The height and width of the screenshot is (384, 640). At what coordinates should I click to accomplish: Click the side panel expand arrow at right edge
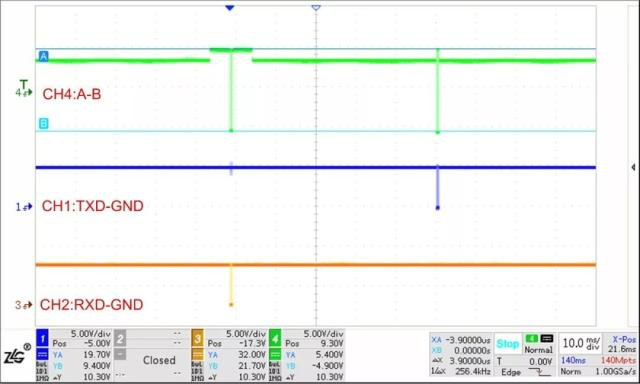click(633, 167)
